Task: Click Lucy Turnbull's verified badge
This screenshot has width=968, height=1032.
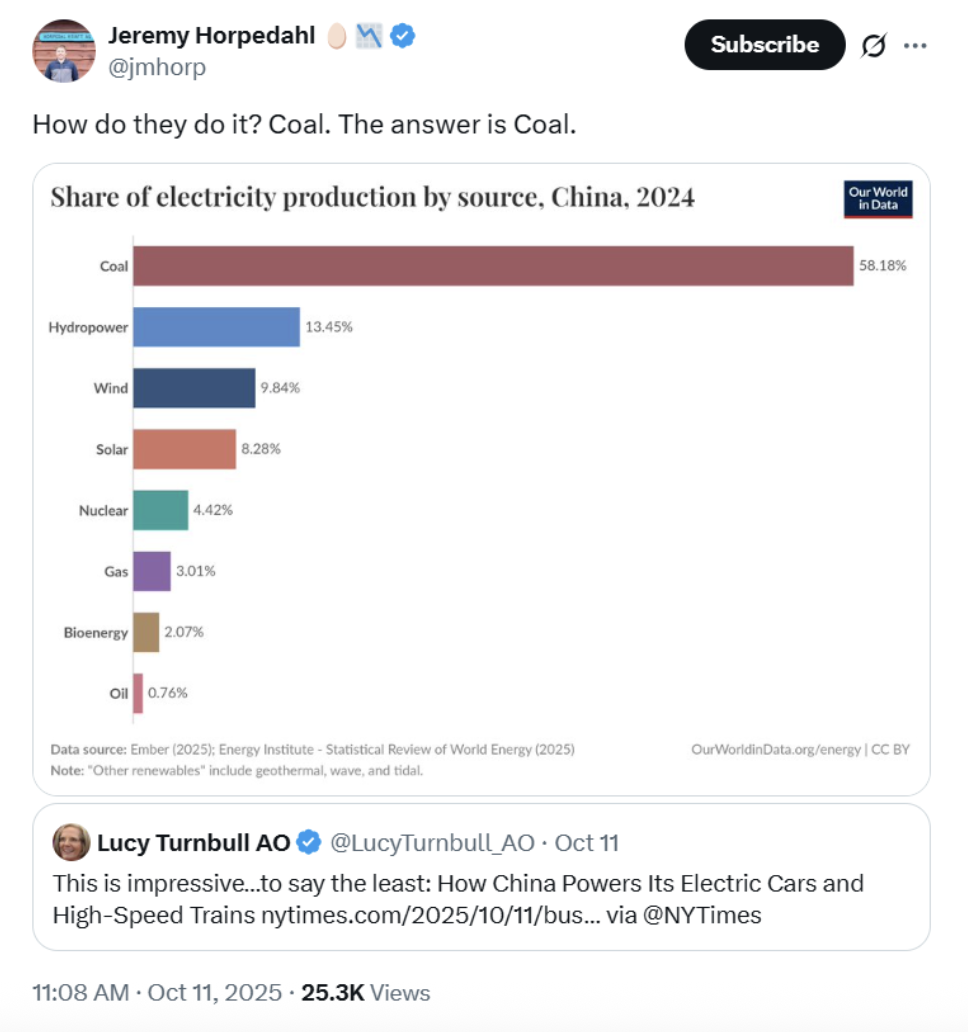Action: (x=309, y=843)
